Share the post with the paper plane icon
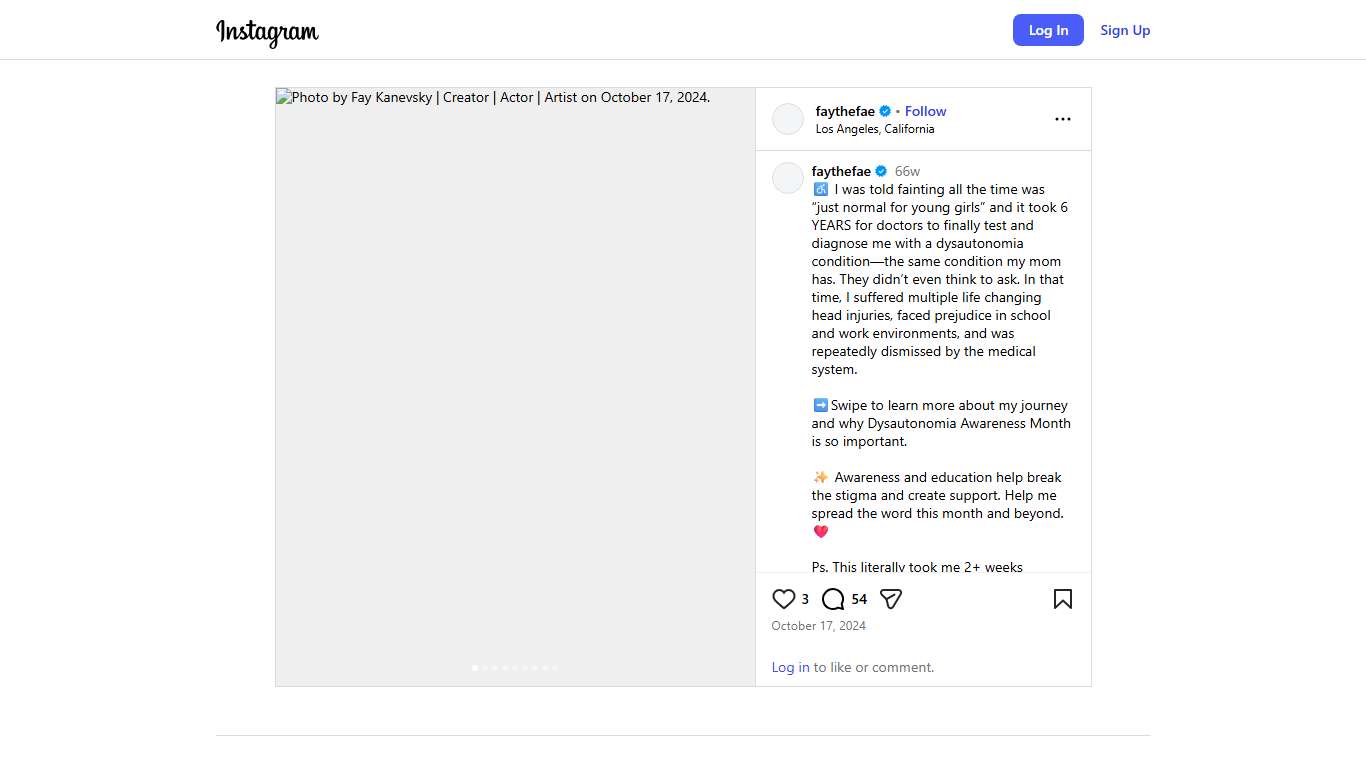 click(891, 599)
